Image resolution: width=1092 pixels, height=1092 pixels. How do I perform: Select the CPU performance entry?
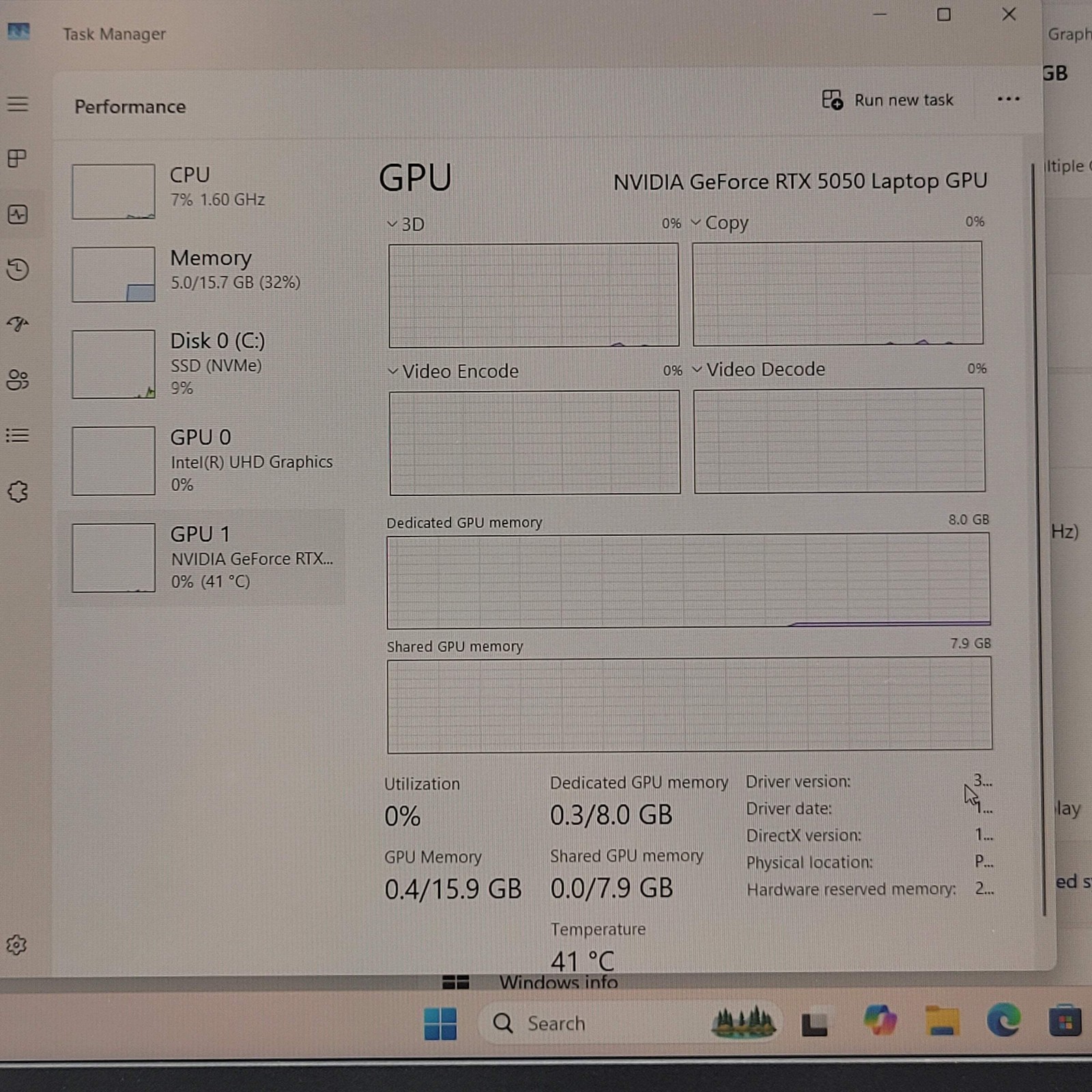[202, 191]
